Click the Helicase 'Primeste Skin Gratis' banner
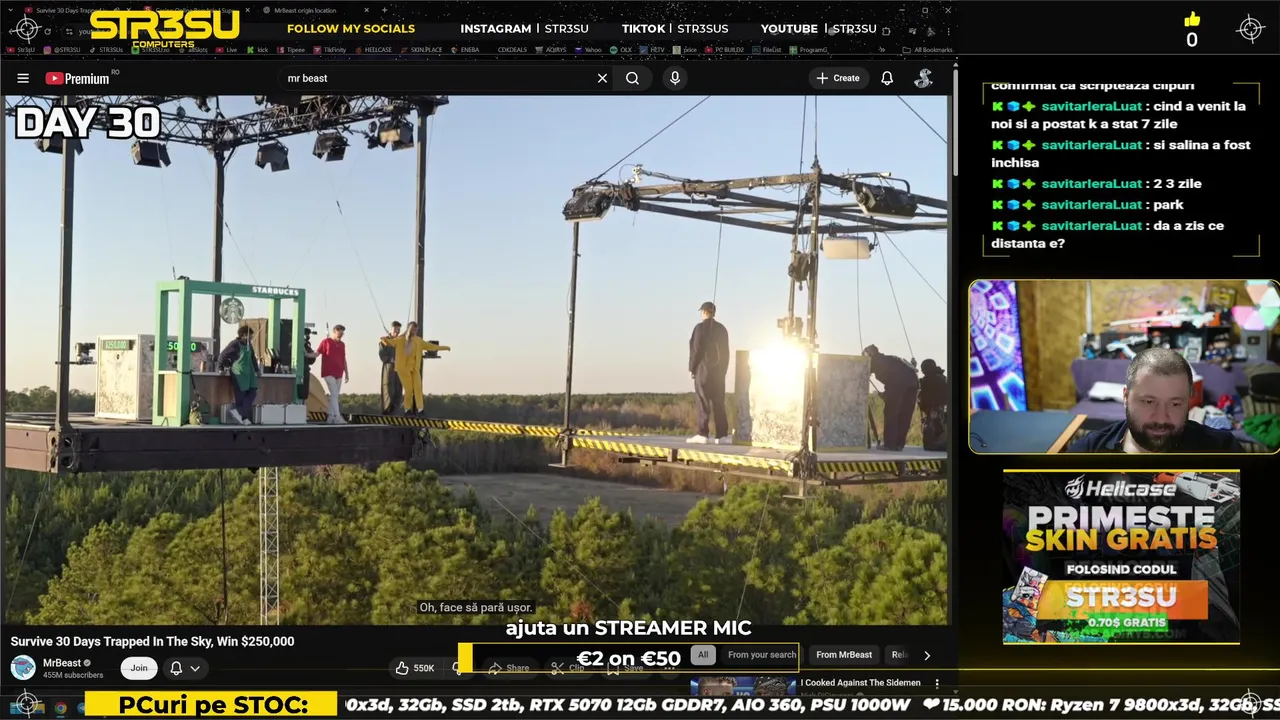Viewport: 1280px width, 720px height. 1121,557
